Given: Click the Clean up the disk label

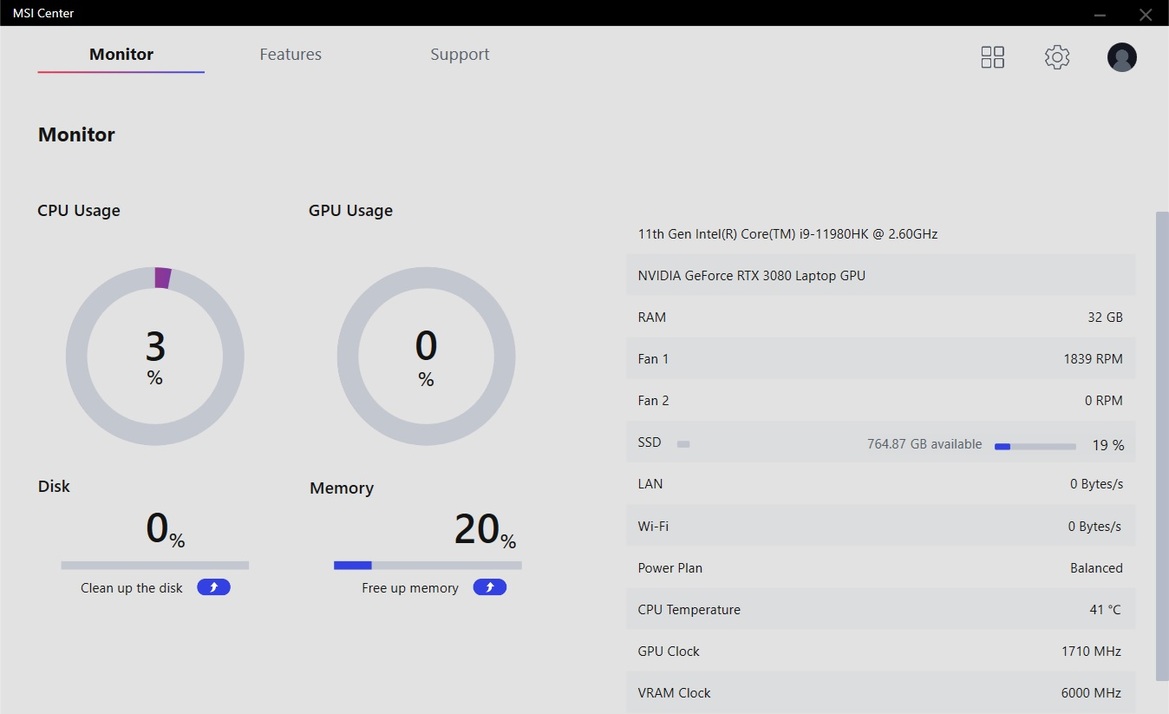Looking at the screenshot, I should tap(131, 588).
